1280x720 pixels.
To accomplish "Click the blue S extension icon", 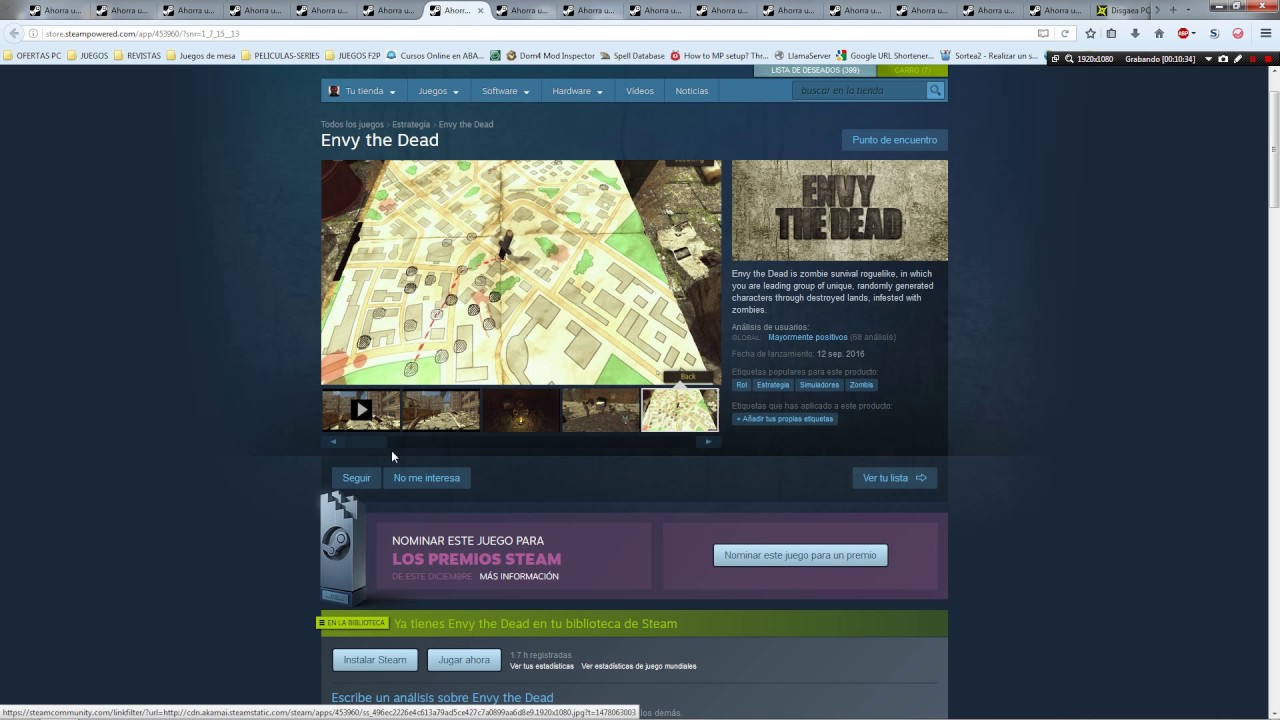I will pyautogui.click(x=1214, y=33).
